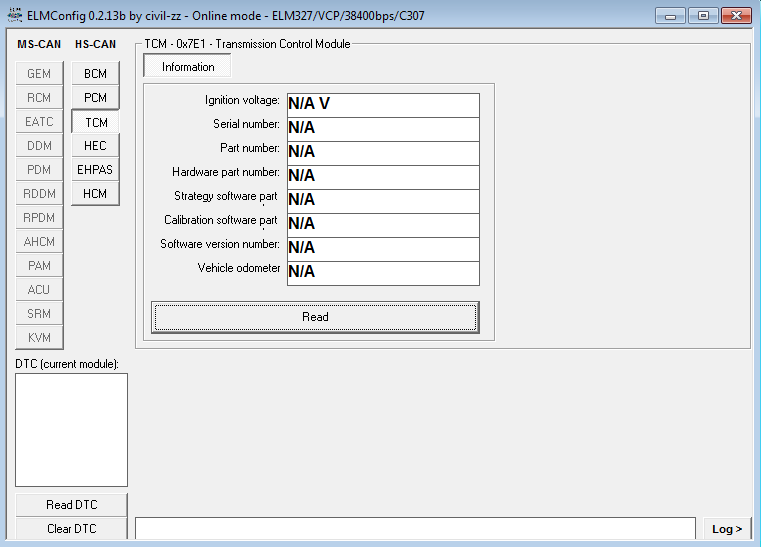Click the ELMConfig title bar app icon
The height and width of the screenshot is (547, 761).
[x=15, y=16]
